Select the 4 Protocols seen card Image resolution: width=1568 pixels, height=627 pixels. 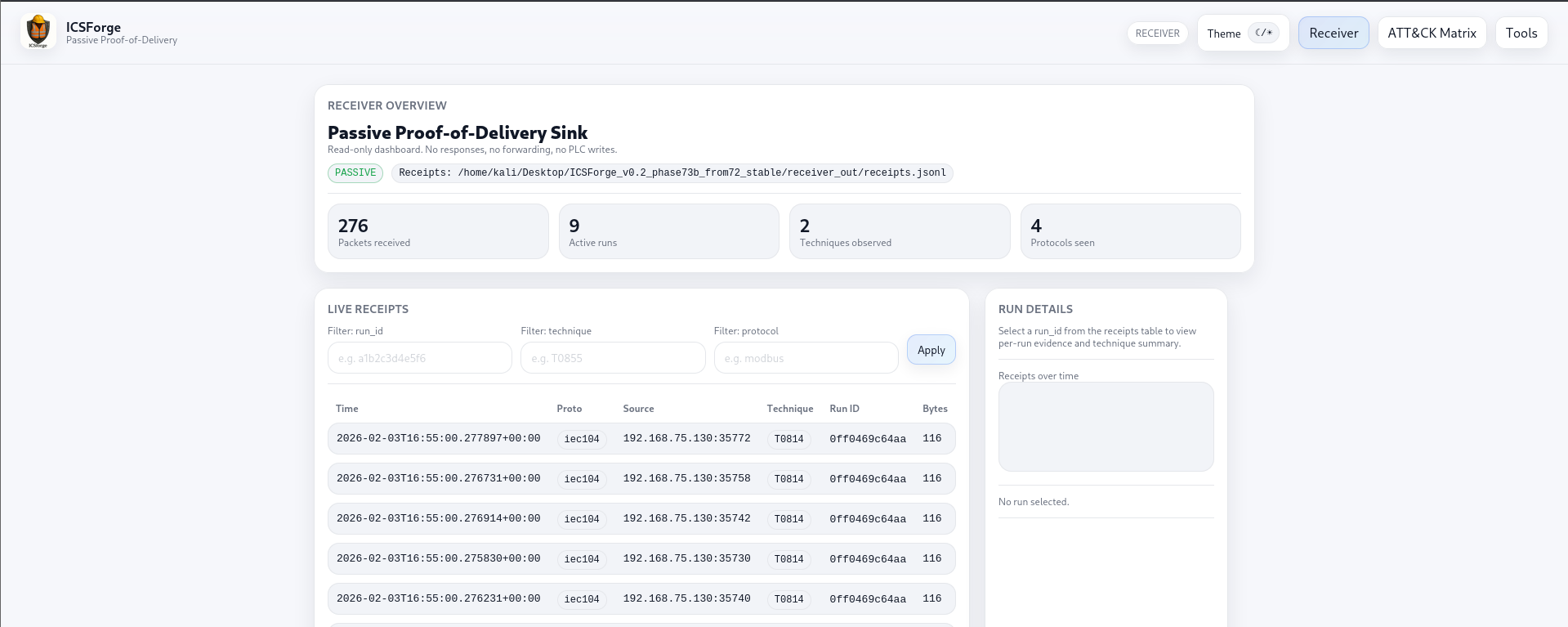[x=1130, y=231]
